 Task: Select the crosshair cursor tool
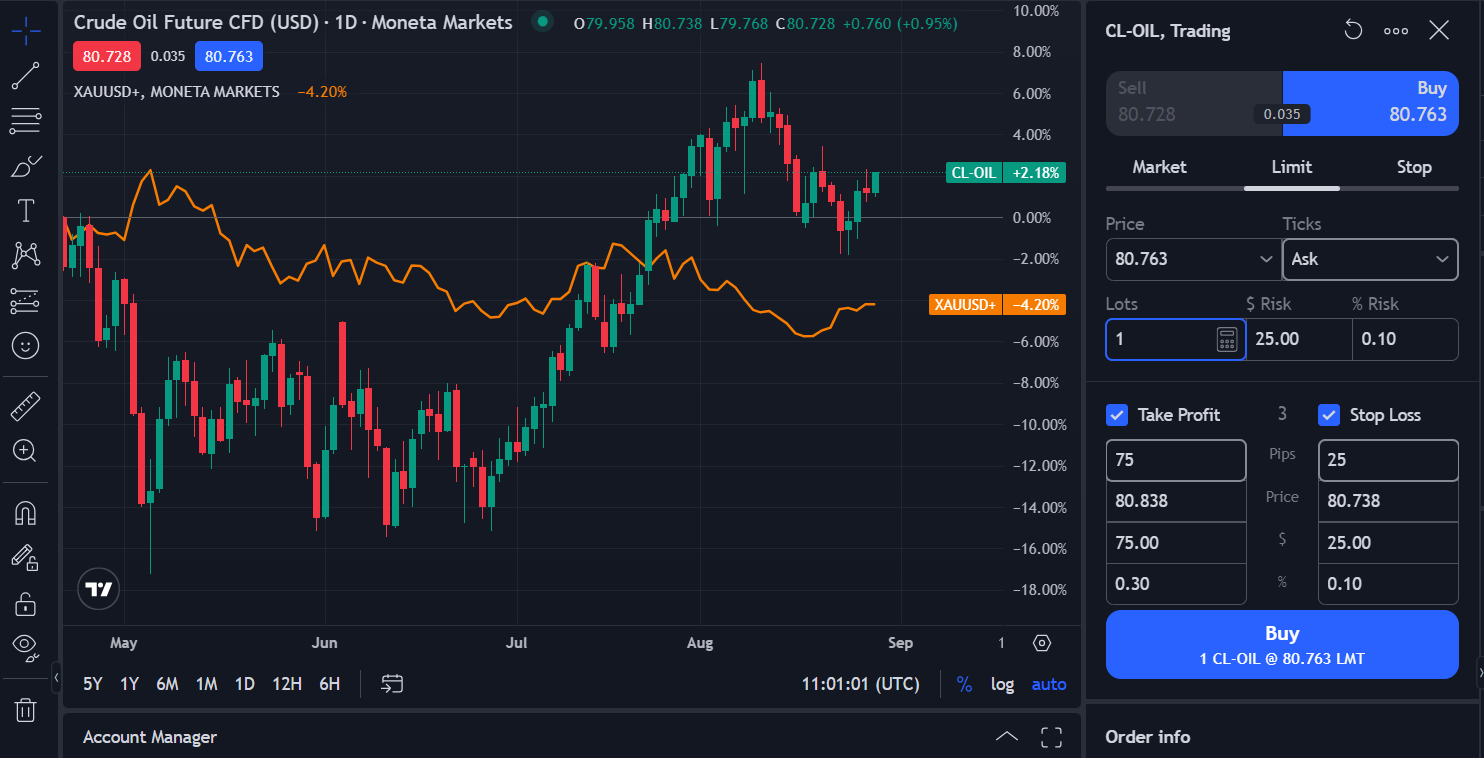pyautogui.click(x=26, y=30)
